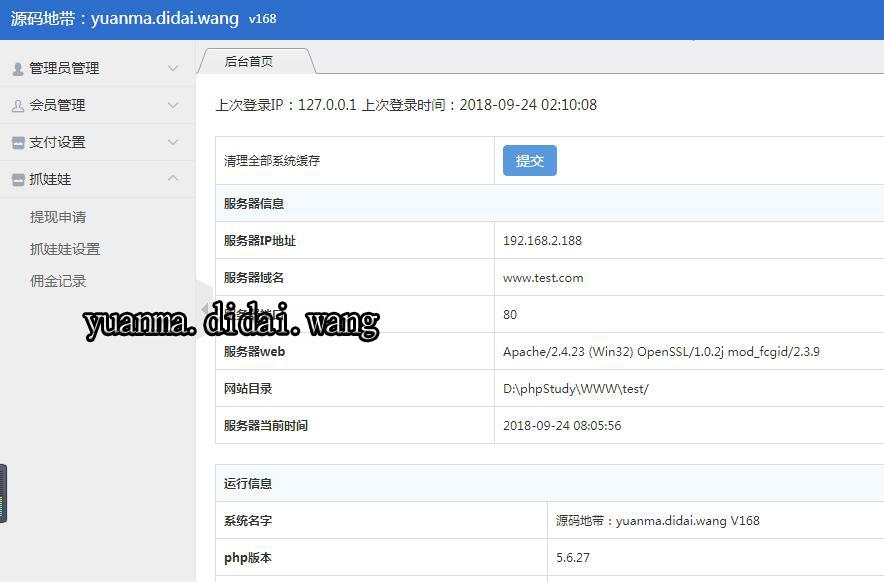Screen dimensions: 884x582
Task: Click the 会员管理 user outline icon
Action: [18, 106]
